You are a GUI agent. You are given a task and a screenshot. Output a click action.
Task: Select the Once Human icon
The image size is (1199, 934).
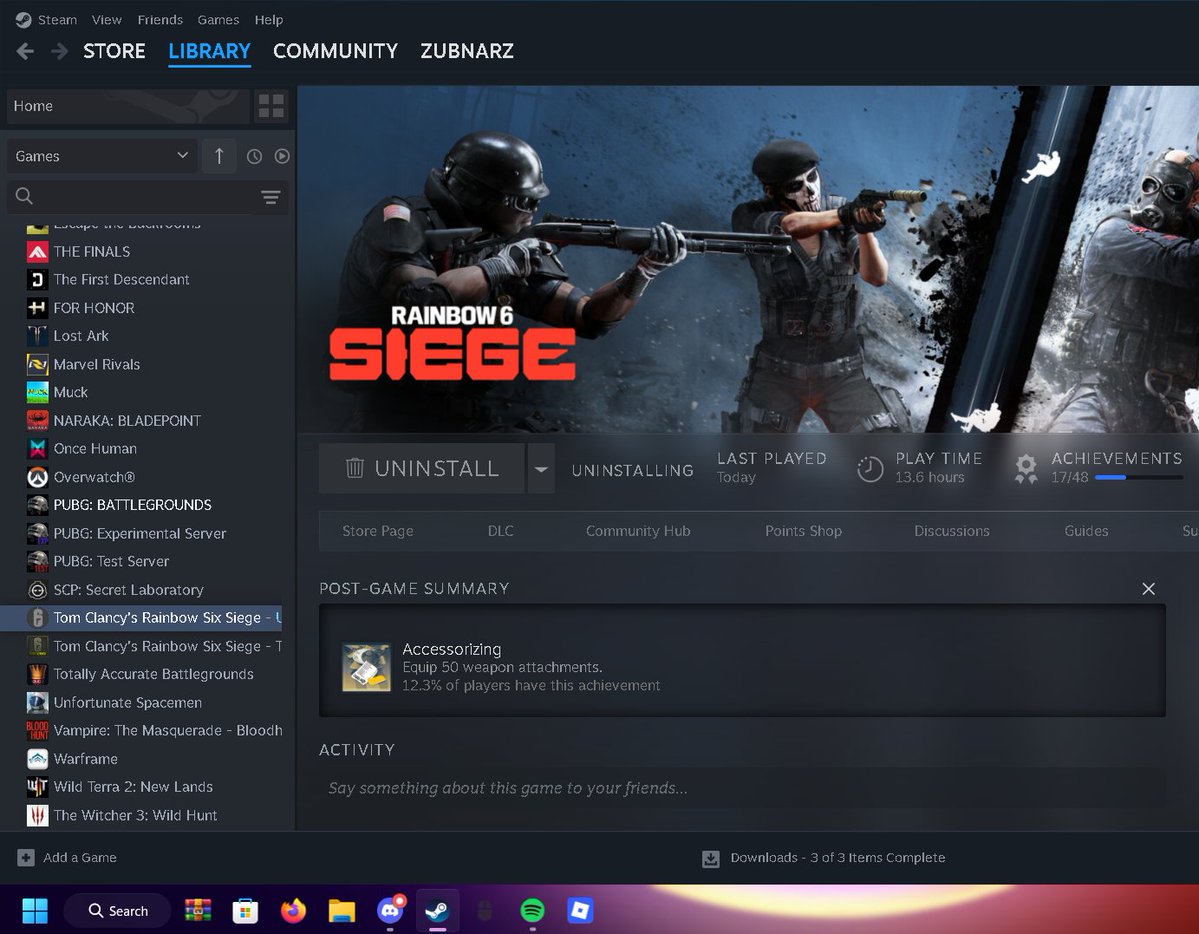(x=37, y=449)
